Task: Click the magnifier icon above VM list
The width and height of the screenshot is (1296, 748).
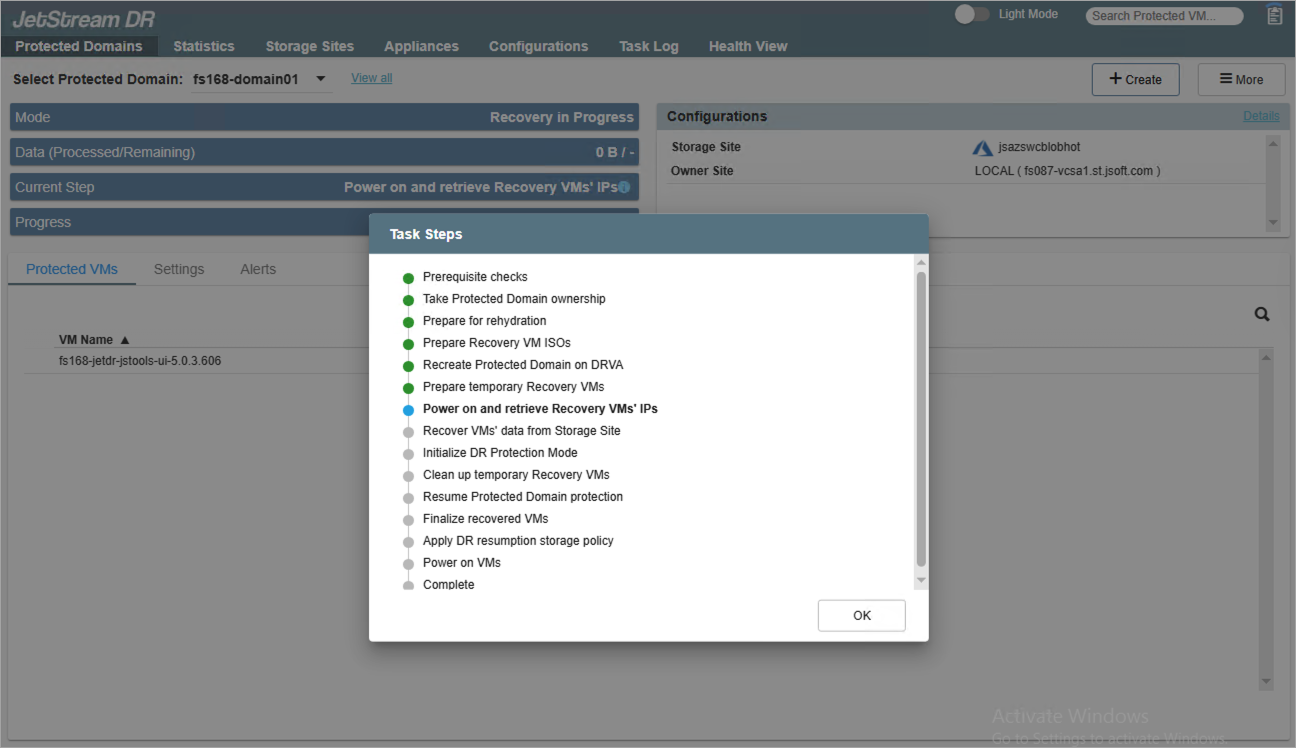Action: [1262, 314]
